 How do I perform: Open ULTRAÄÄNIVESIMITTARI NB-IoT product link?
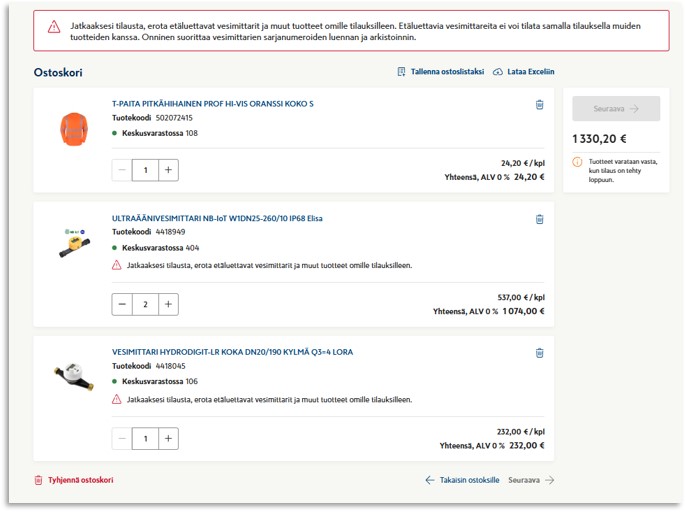[x=217, y=218]
